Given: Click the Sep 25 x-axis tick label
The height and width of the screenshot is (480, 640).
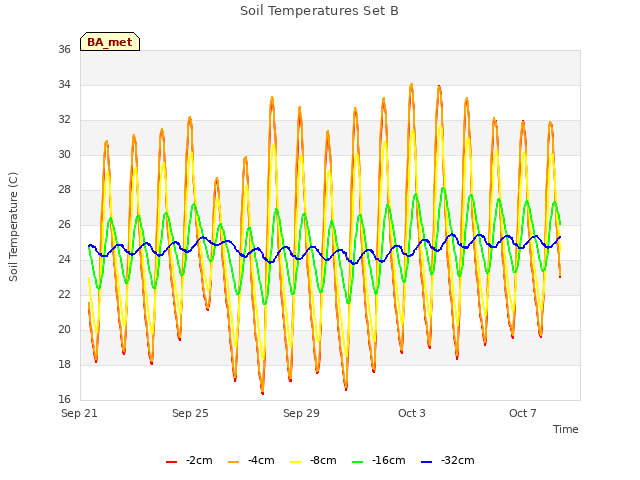Looking at the screenshot, I should tap(190, 413).
